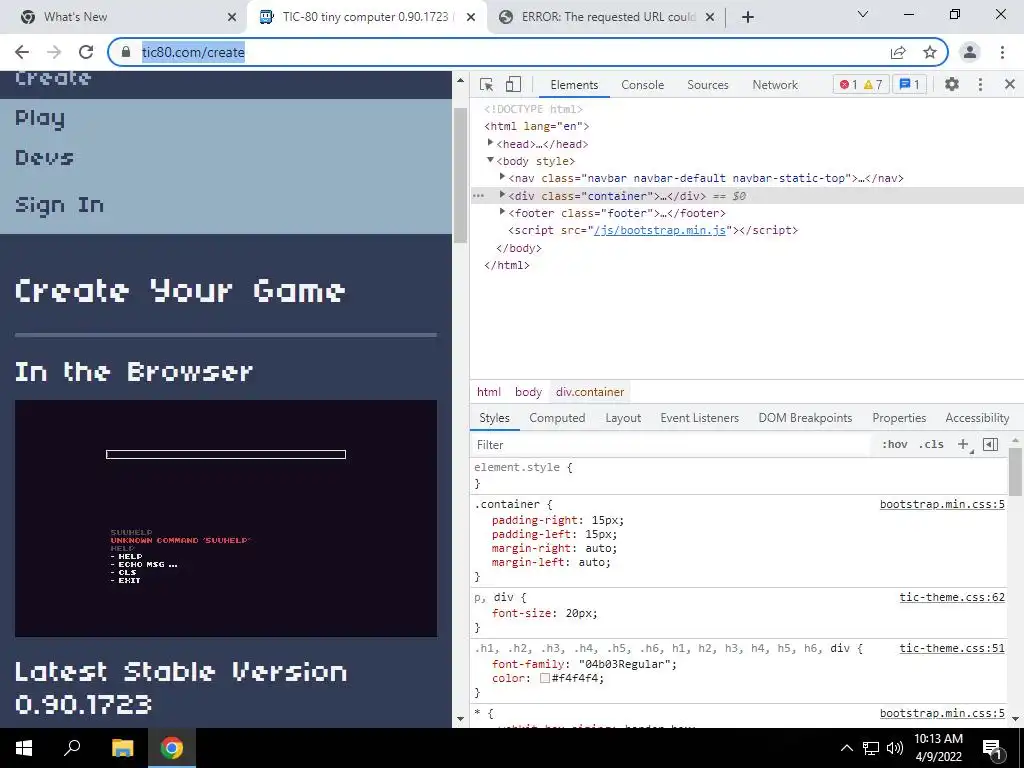This screenshot has width=1024, height=768.
Task: Activate the inspect element picker icon
Action: 486,84
